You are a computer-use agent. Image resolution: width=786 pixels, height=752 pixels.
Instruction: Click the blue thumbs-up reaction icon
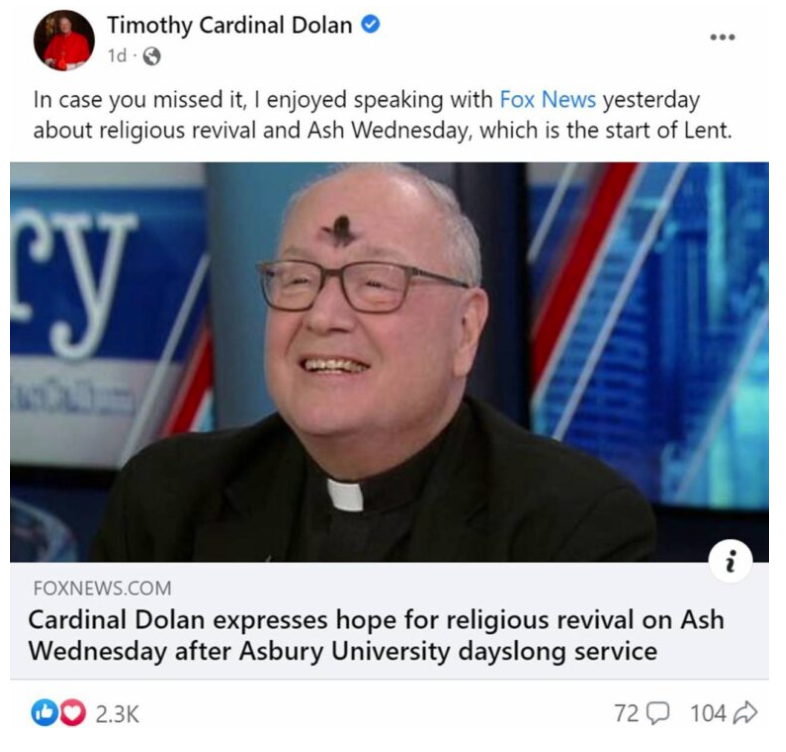pyautogui.click(x=44, y=713)
